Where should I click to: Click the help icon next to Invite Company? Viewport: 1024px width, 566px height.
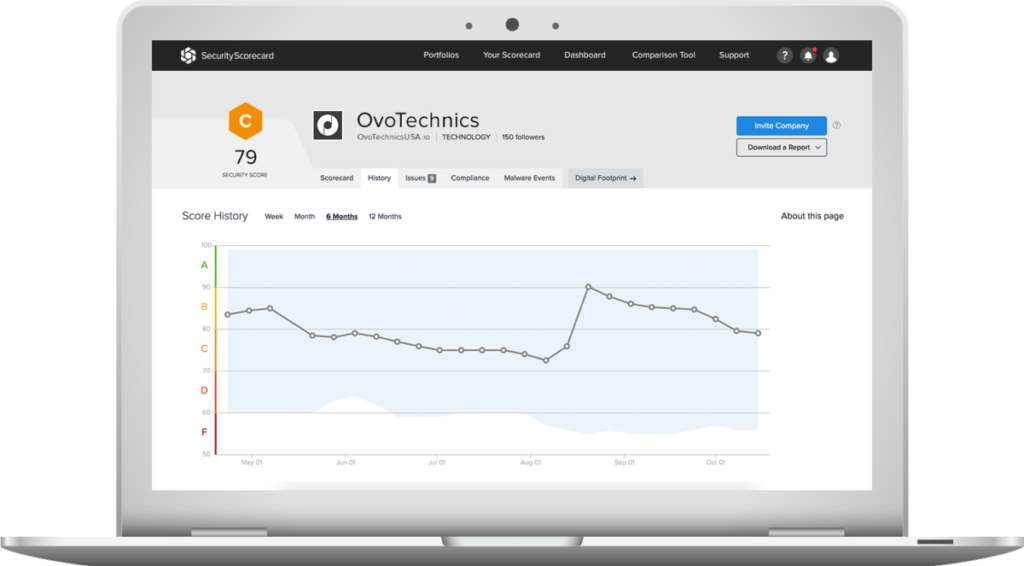[837, 125]
